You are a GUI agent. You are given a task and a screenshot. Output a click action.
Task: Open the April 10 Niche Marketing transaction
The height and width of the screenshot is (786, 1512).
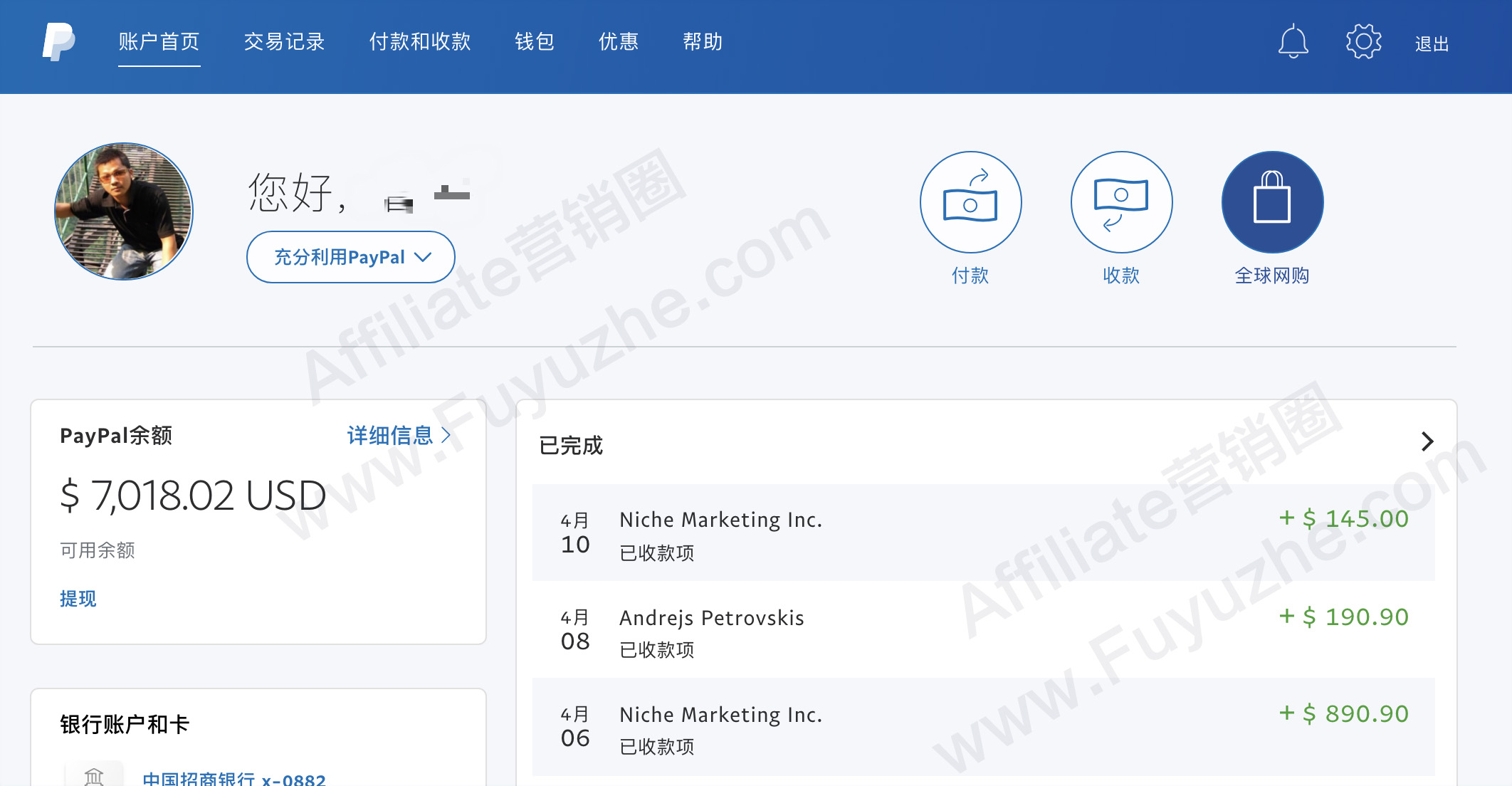click(983, 533)
